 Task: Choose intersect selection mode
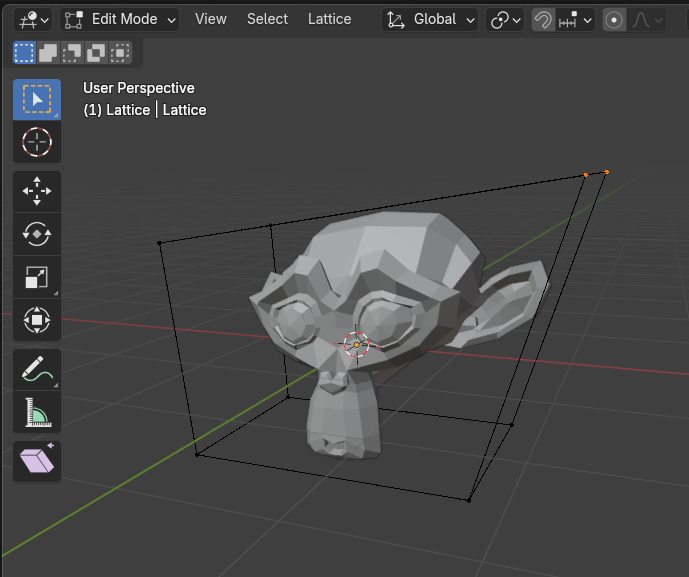[120, 53]
